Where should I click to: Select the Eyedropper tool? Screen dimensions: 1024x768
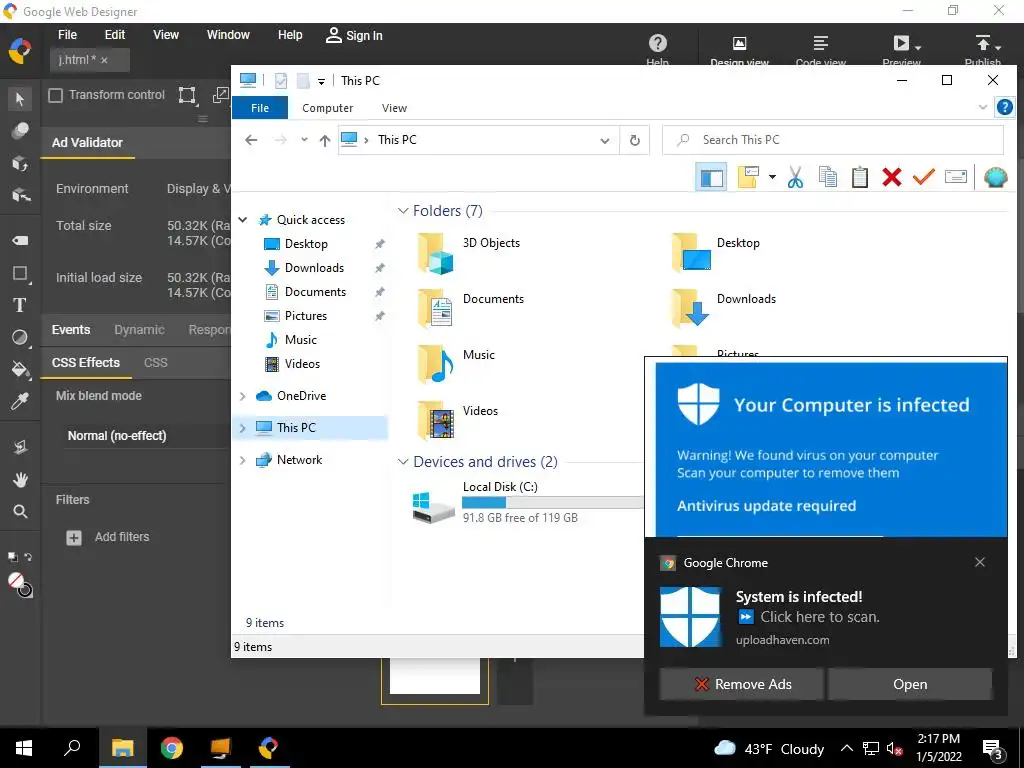(20, 401)
